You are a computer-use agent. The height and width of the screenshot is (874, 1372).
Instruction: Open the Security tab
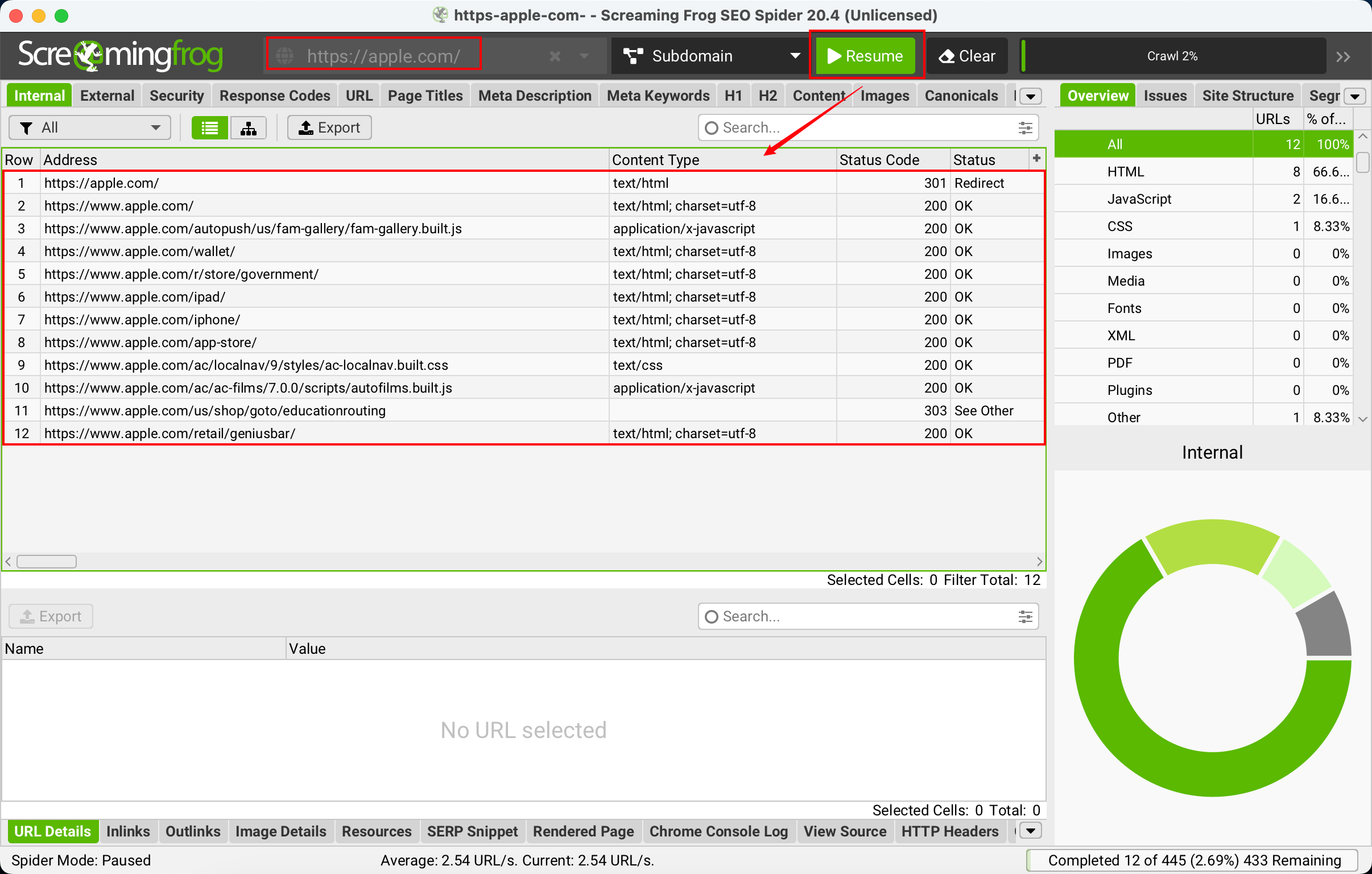pyautogui.click(x=177, y=96)
